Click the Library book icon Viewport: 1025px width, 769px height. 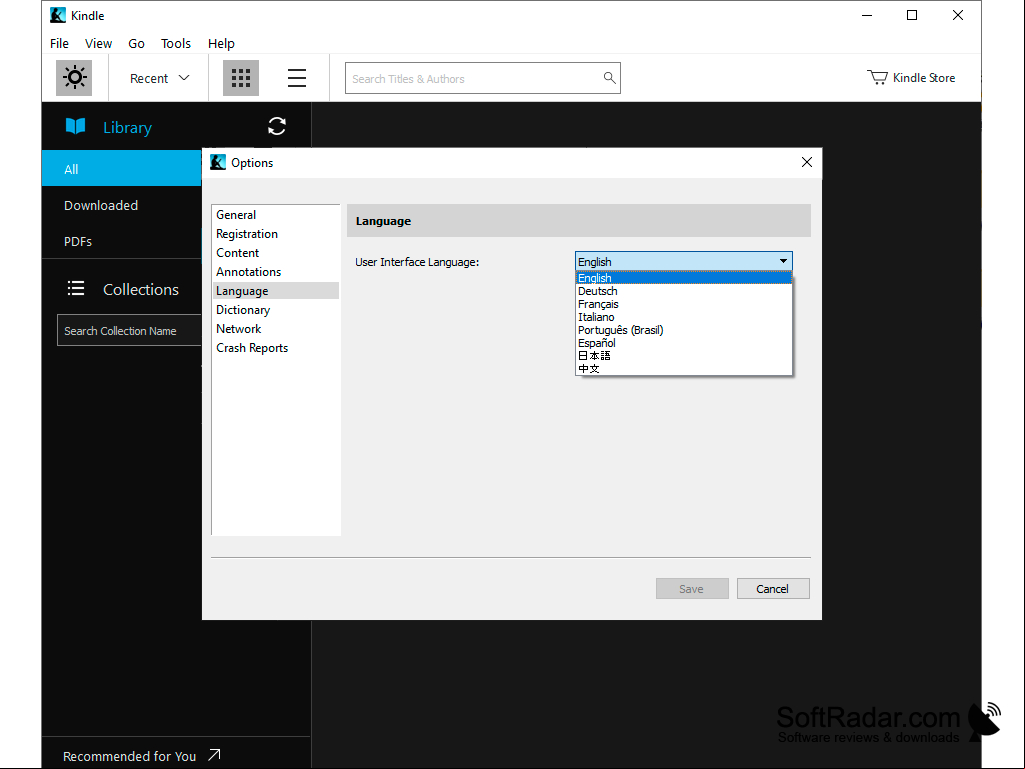76,126
